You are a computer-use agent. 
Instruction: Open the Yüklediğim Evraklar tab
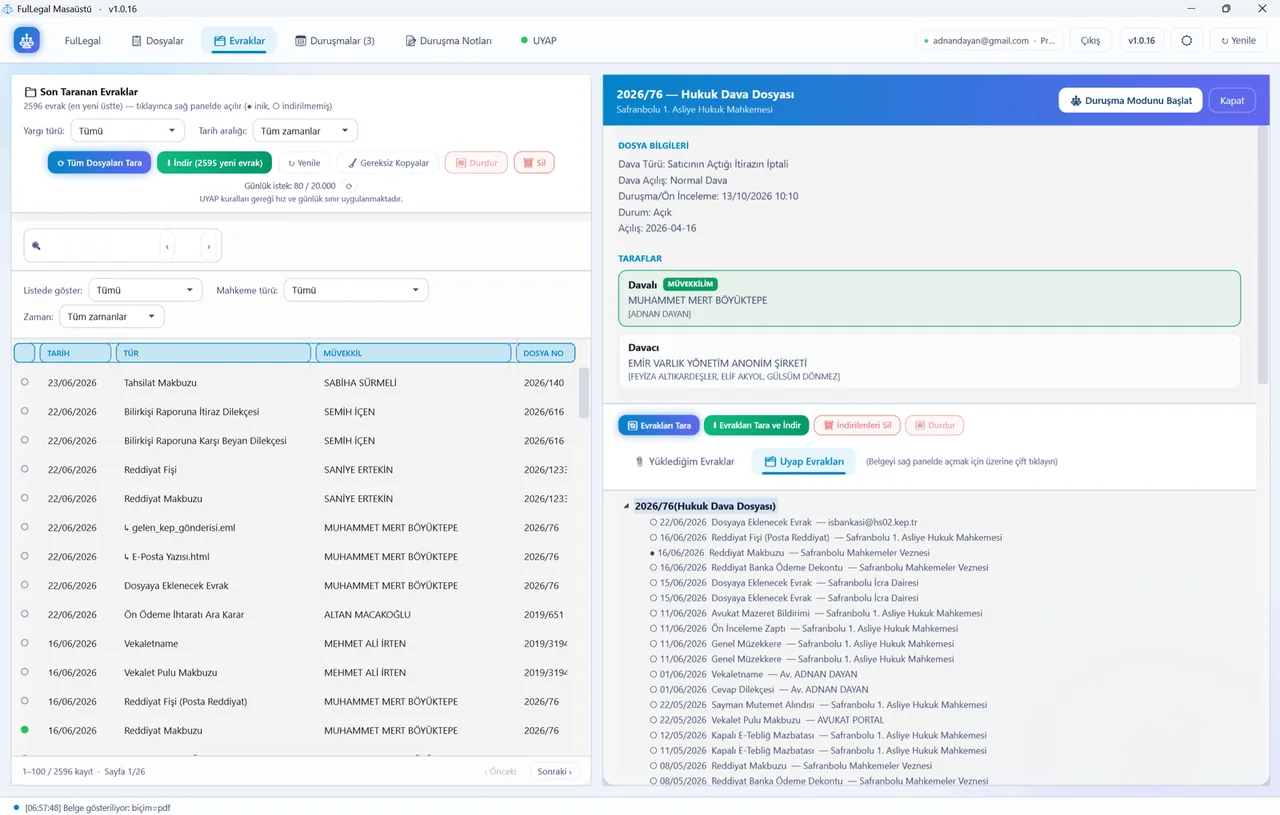coord(685,462)
